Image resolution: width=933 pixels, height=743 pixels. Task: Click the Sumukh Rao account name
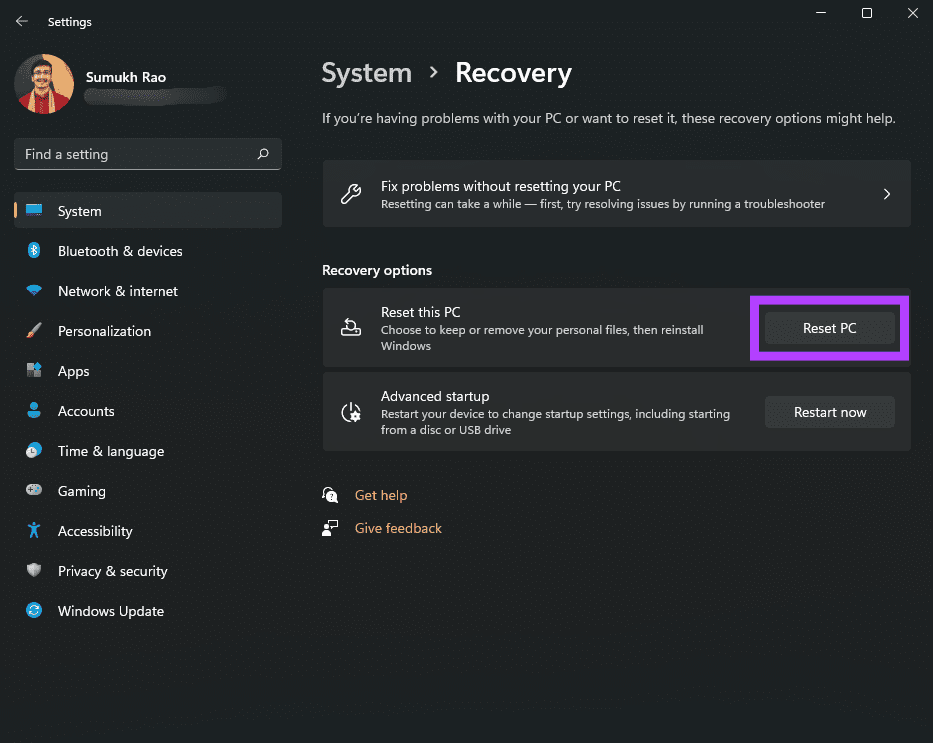(126, 77)
